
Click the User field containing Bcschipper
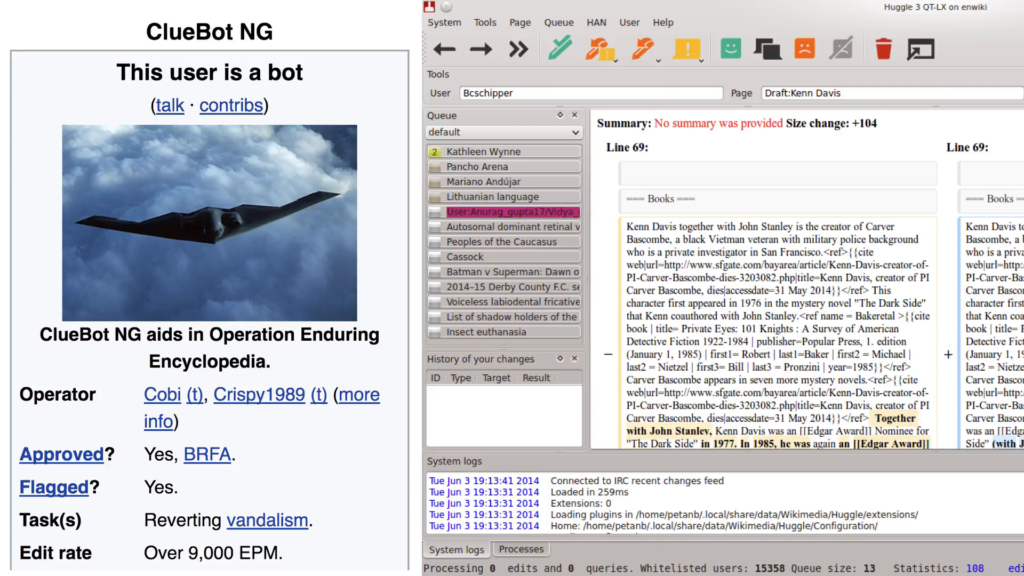tap(591, 93)
